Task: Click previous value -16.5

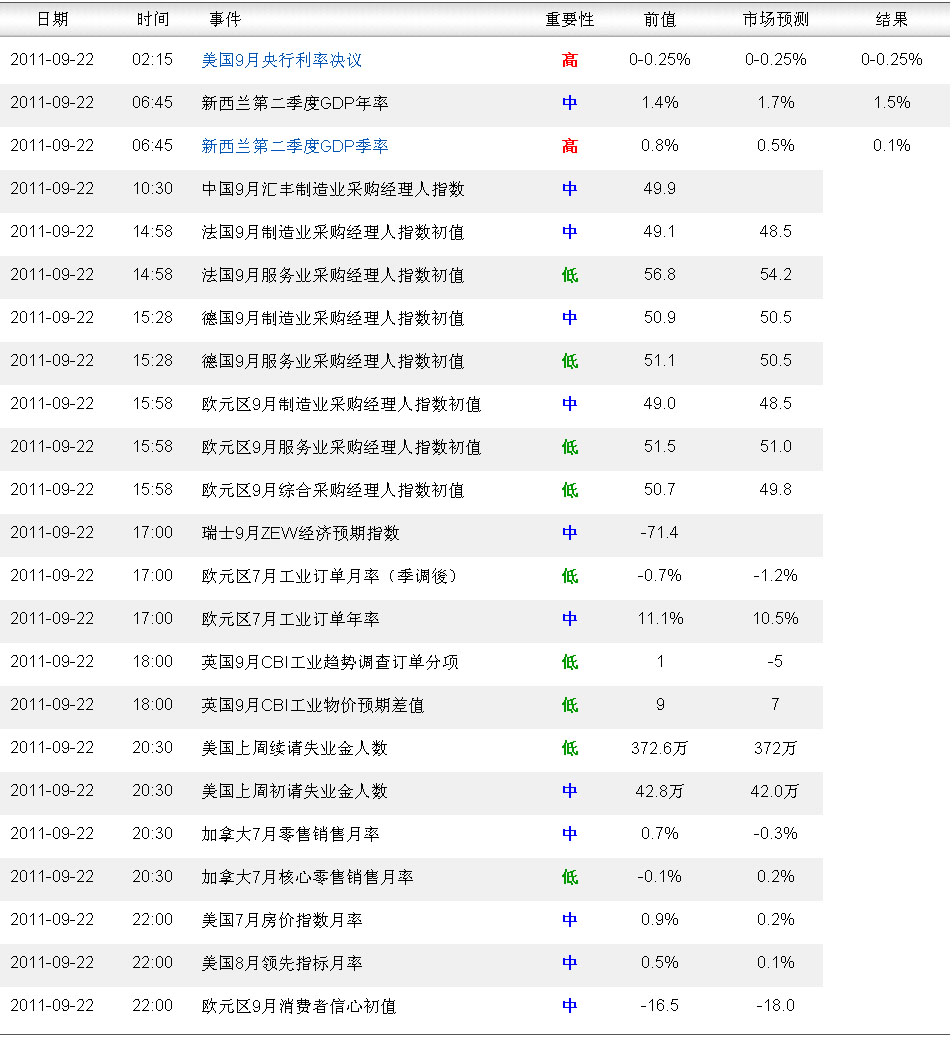Action: pos(660,1005)
